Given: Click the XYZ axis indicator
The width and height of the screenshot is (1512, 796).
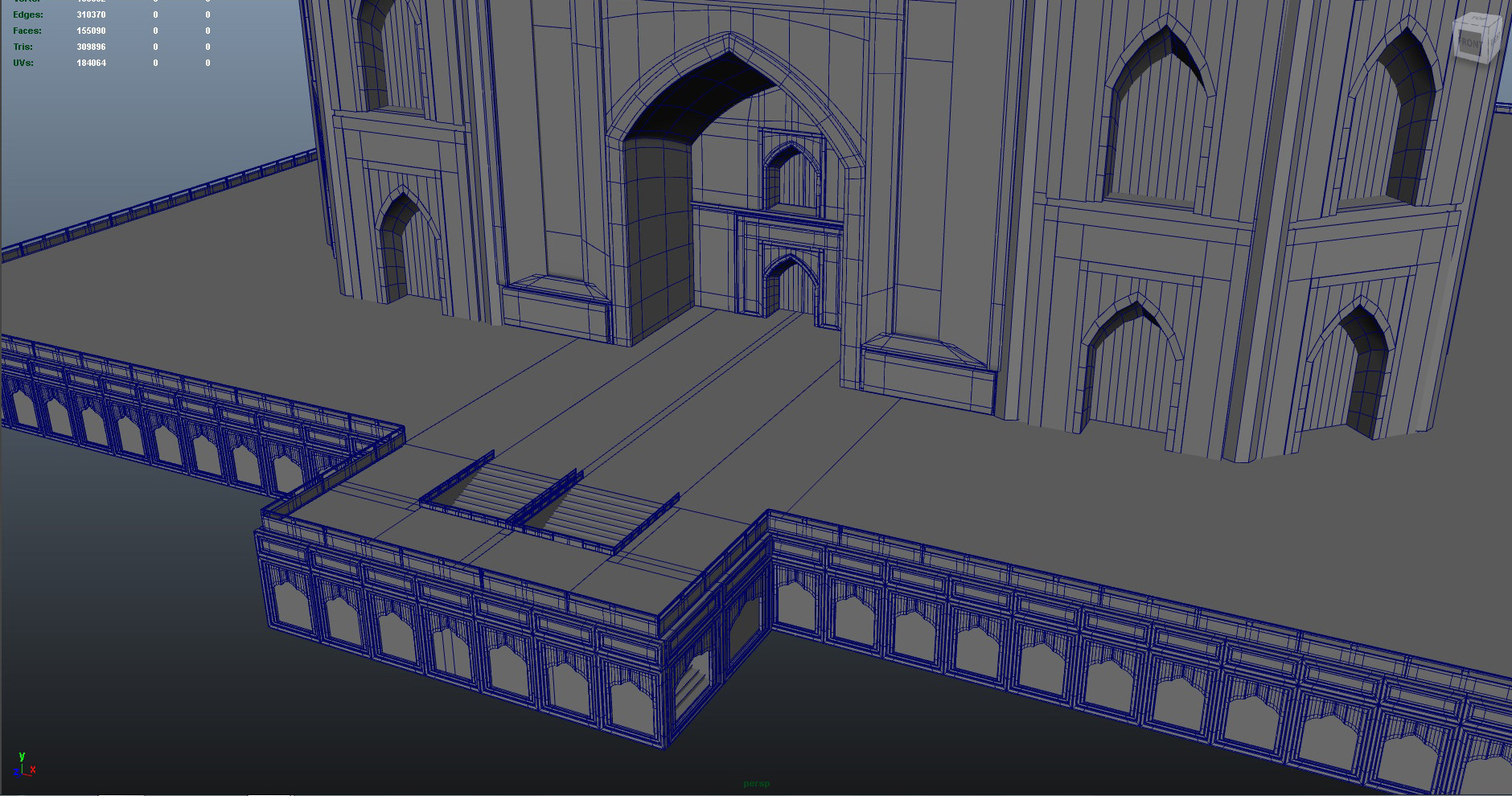Looking at the screenshot, I should click(x=24, y=765).
